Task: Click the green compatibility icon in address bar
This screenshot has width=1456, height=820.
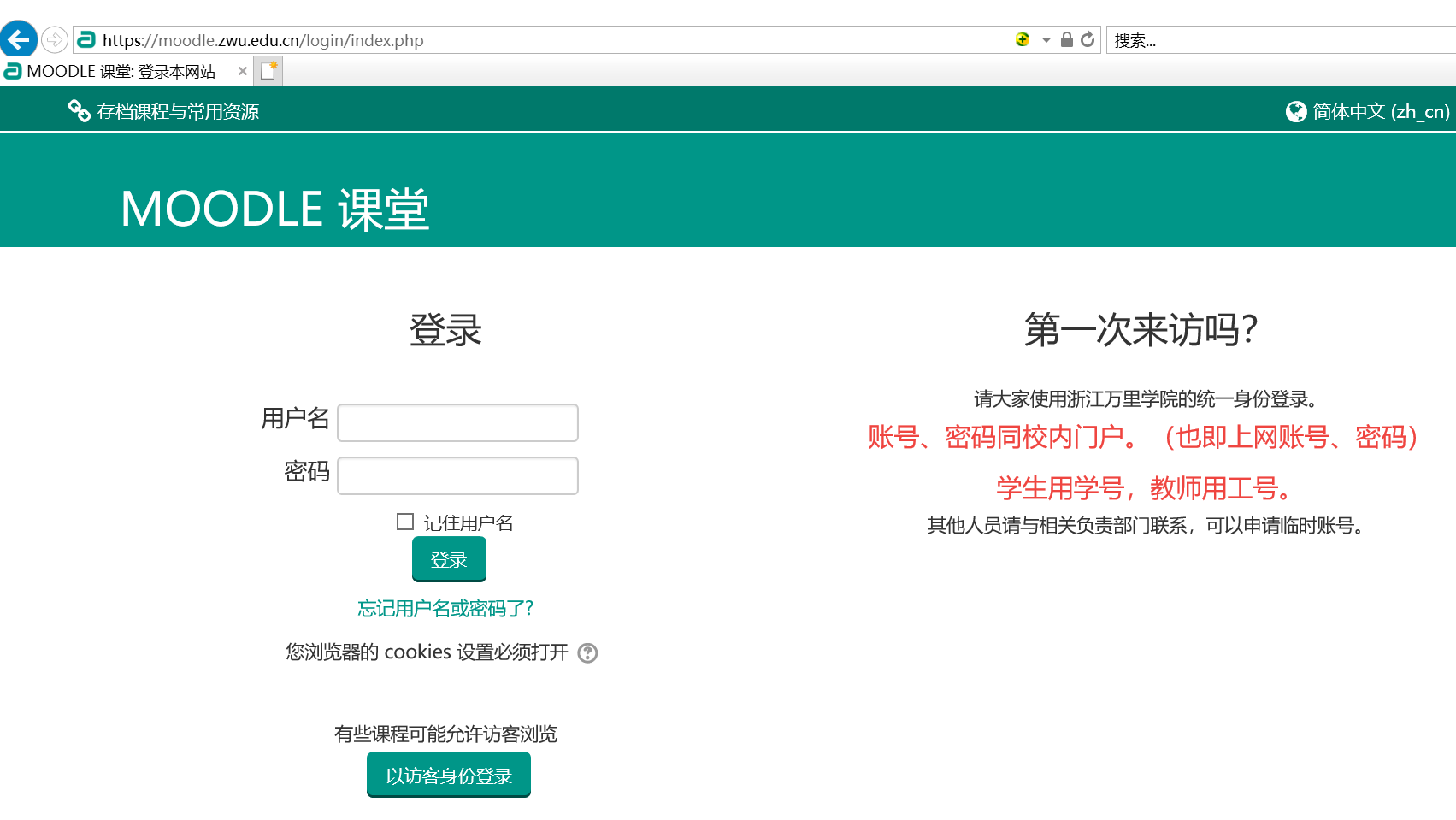Action: 1022,39
